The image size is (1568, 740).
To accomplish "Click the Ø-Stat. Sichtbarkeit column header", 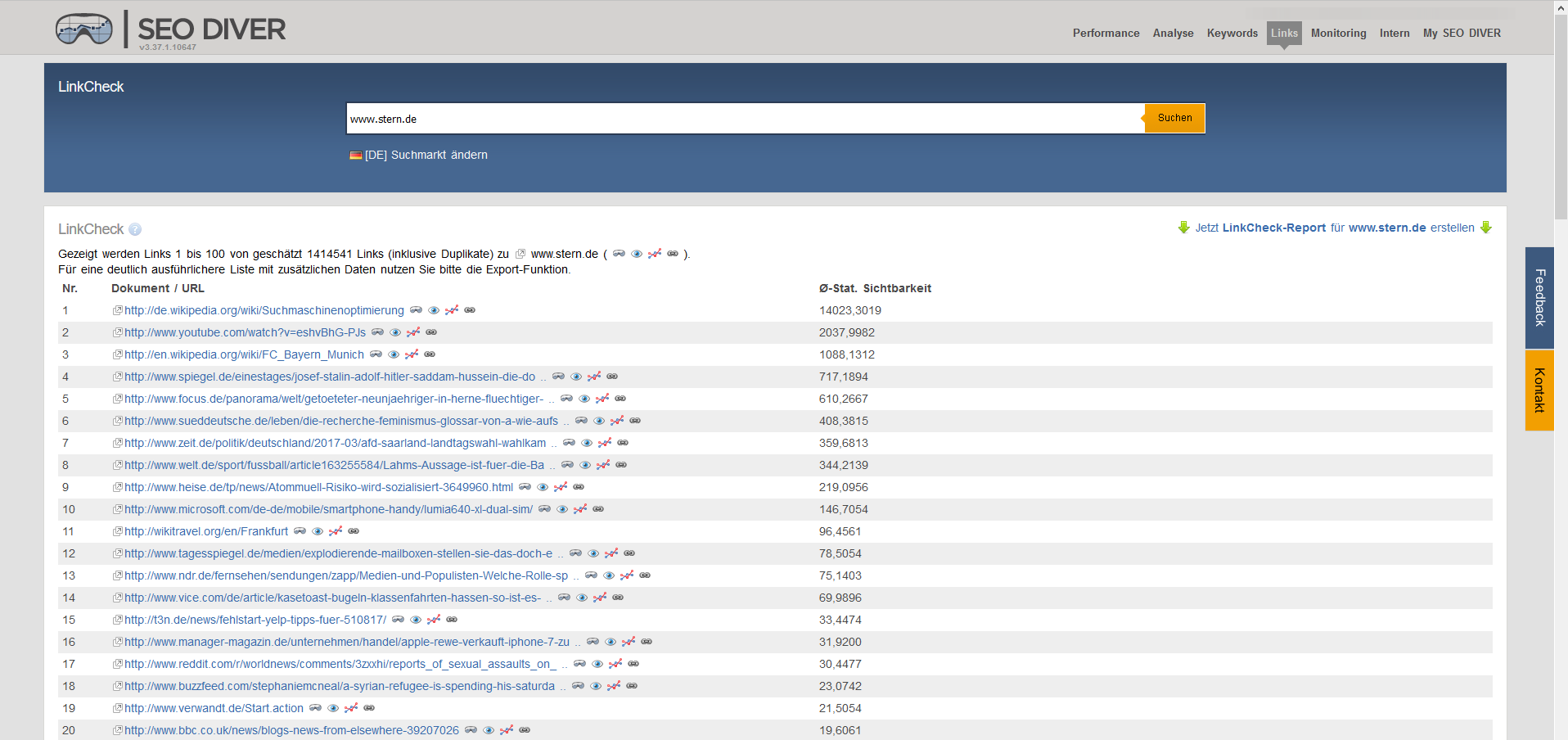I will click(875, 288).
